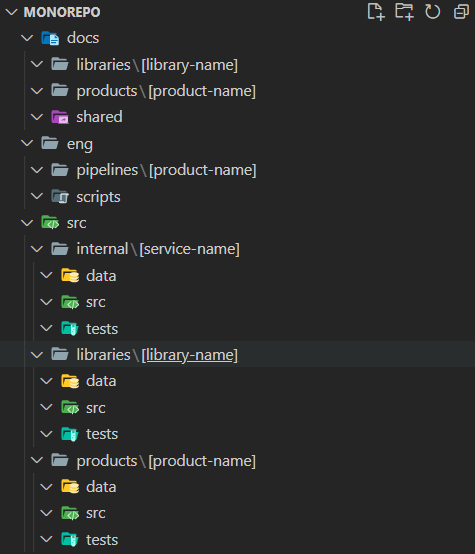Click the New File icon

click(376, 12)
